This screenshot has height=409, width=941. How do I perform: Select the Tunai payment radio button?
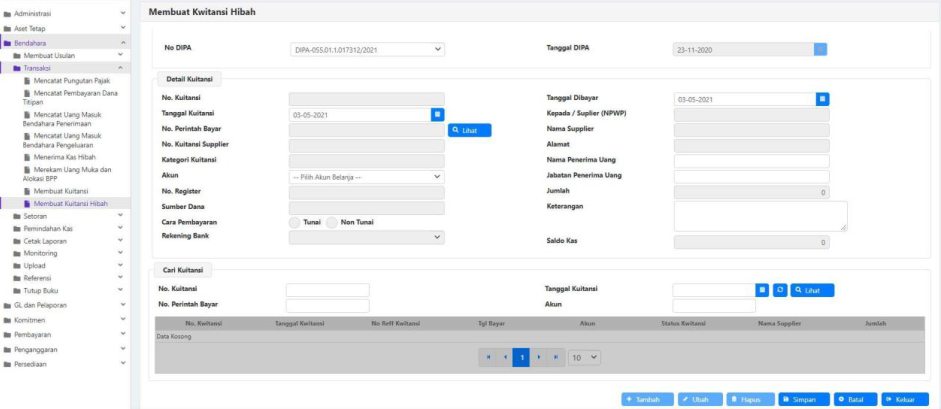(295, 222)
